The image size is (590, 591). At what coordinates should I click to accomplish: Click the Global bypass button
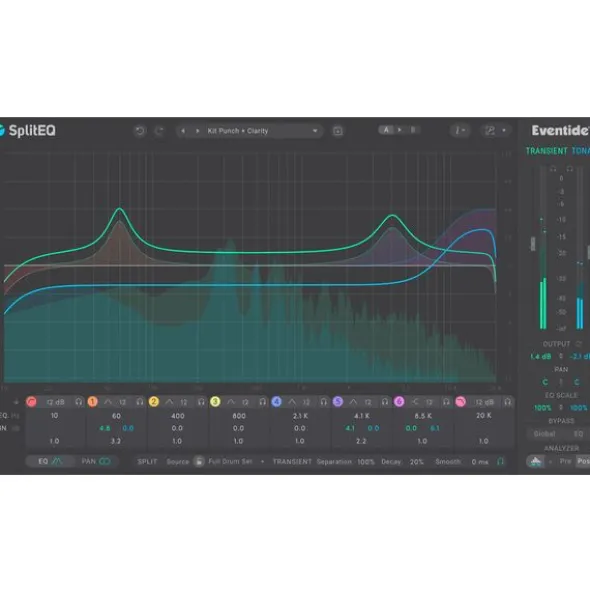point(544,434)
